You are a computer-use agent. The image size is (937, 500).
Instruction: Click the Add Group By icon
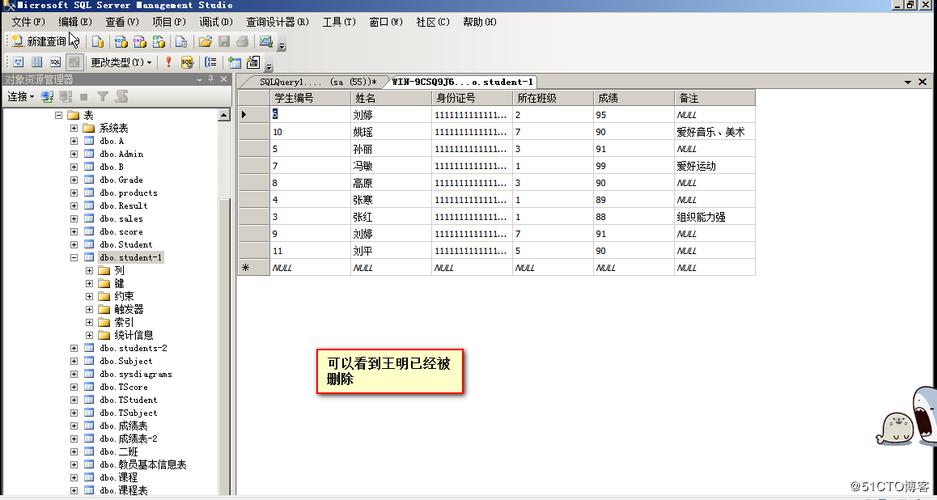(x=210, y=62)
